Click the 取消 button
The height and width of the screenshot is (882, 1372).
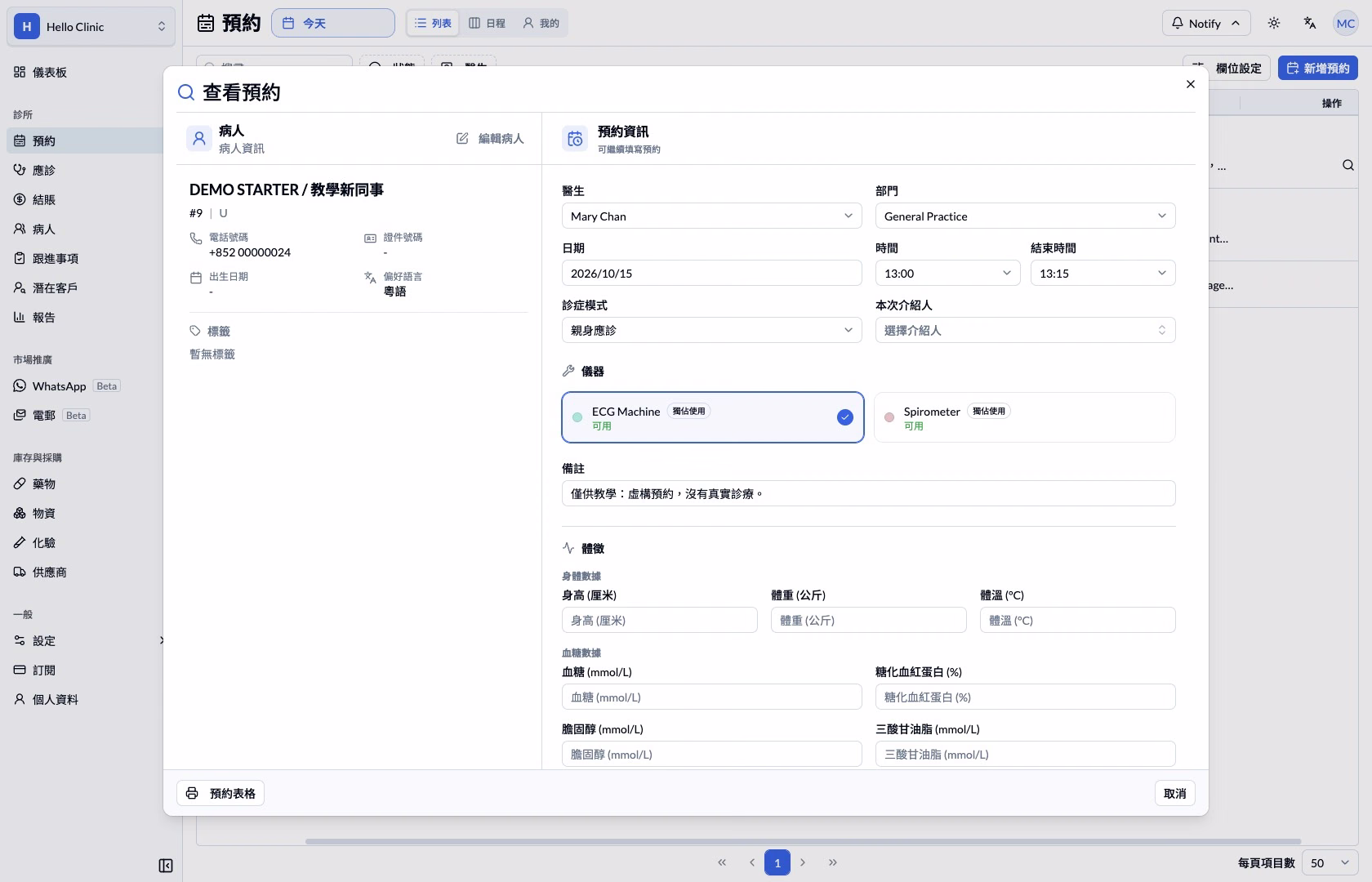1175,793
